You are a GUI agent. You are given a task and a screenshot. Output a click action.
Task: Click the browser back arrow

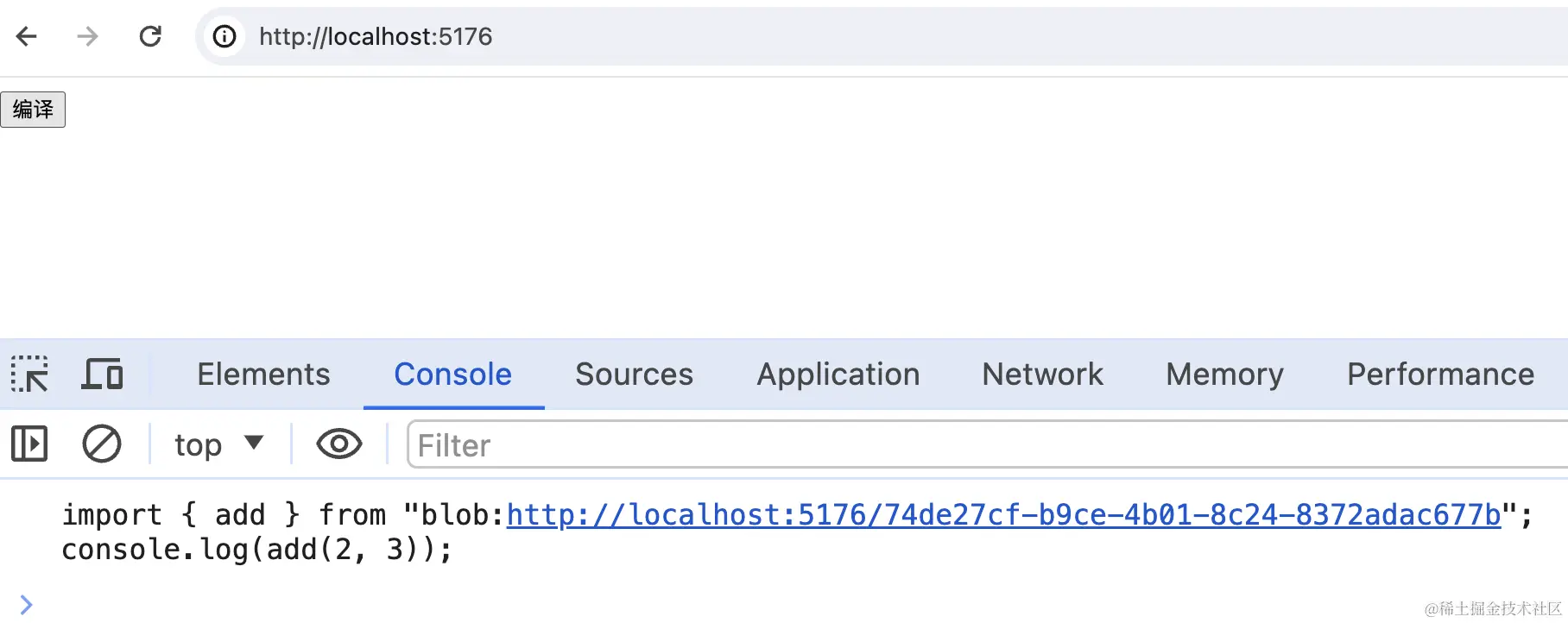point(27,36)
